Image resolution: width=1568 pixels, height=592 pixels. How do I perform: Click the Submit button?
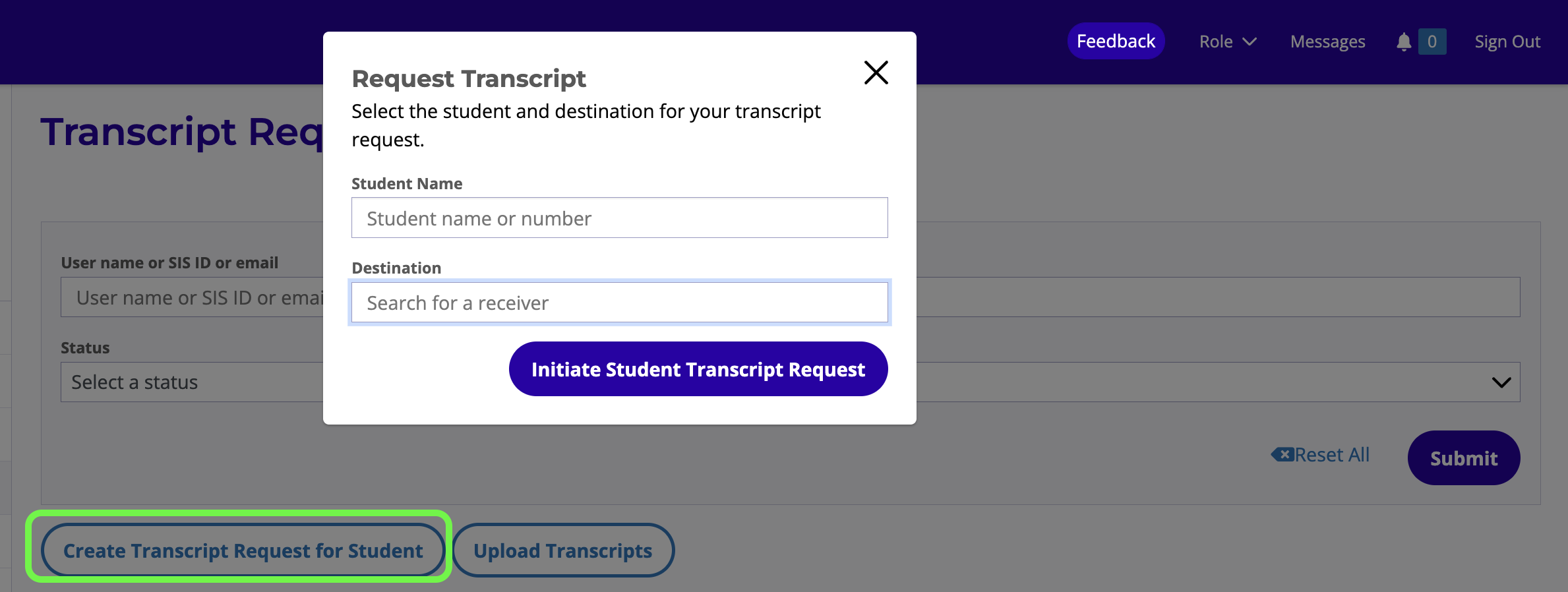tap(1464, 458)
